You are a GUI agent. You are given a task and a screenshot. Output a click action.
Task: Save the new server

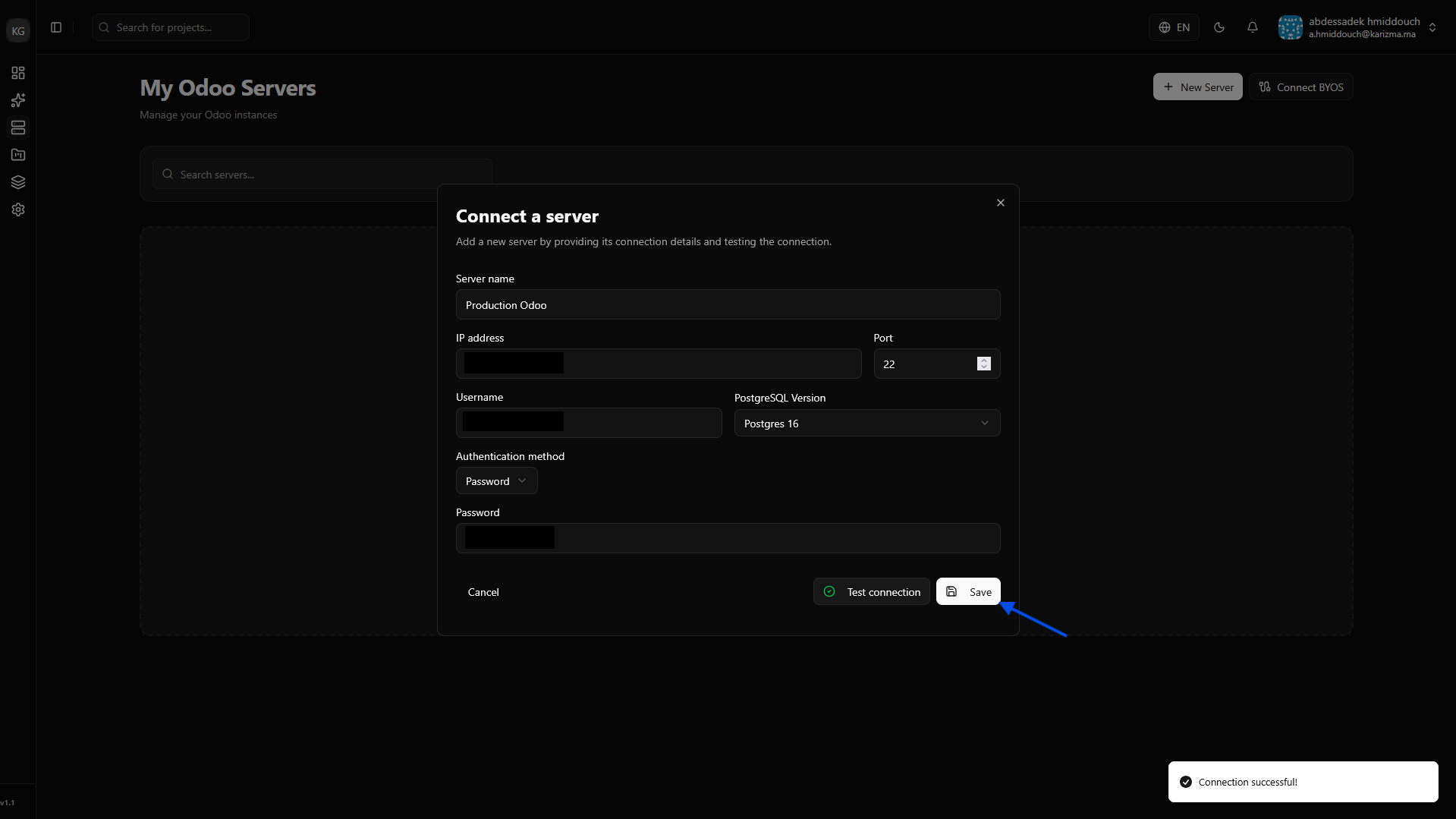968,591
